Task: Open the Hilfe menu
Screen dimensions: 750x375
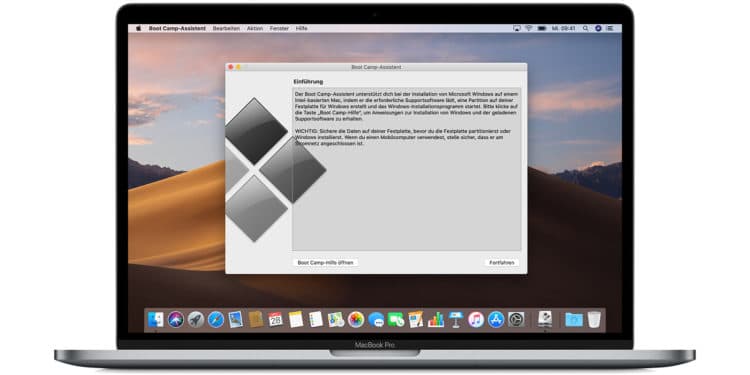Action: click(301, 28)
